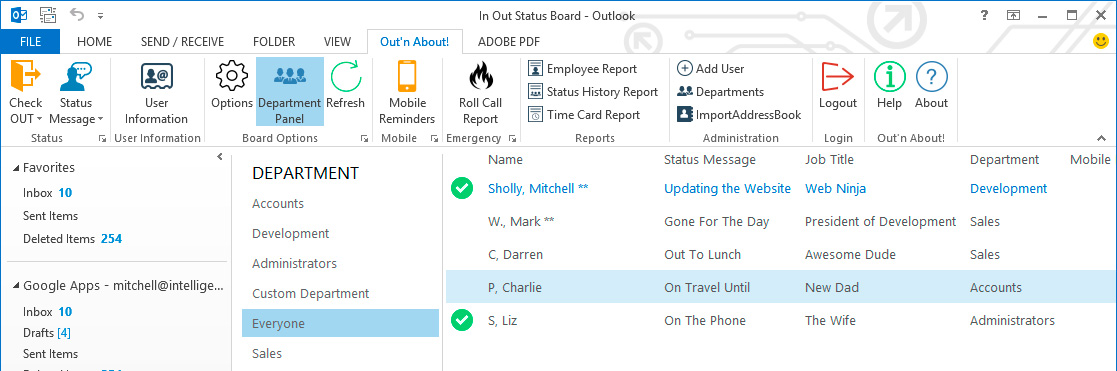Image resolution: width=1117 pixels, height=371 pixels.
Task: Open the Options gear icon
Action: click(x=232, y=76)
